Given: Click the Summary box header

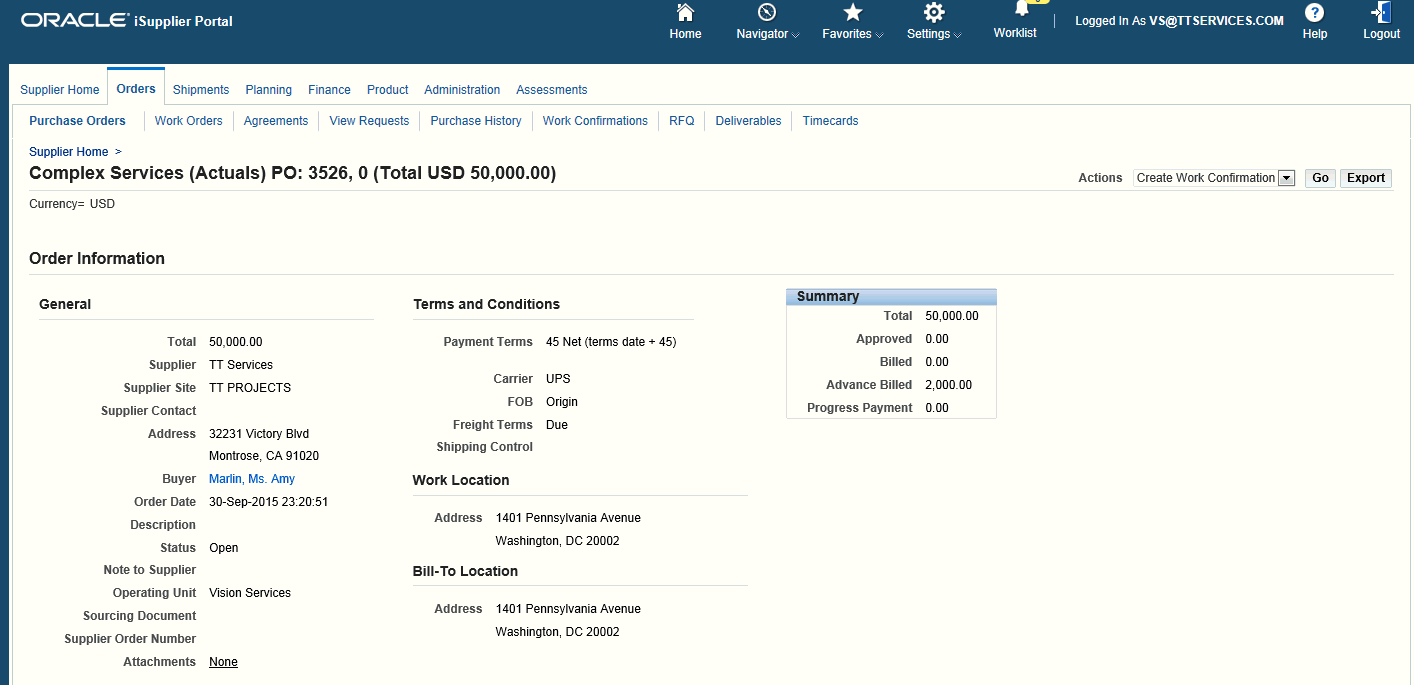Looking at the screenshot, I should pos(891,297).
